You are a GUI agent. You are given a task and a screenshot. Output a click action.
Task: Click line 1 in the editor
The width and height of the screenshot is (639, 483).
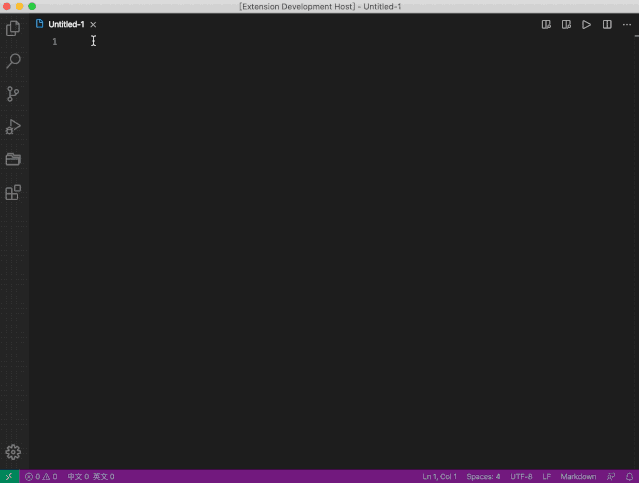tap(350, 42)
